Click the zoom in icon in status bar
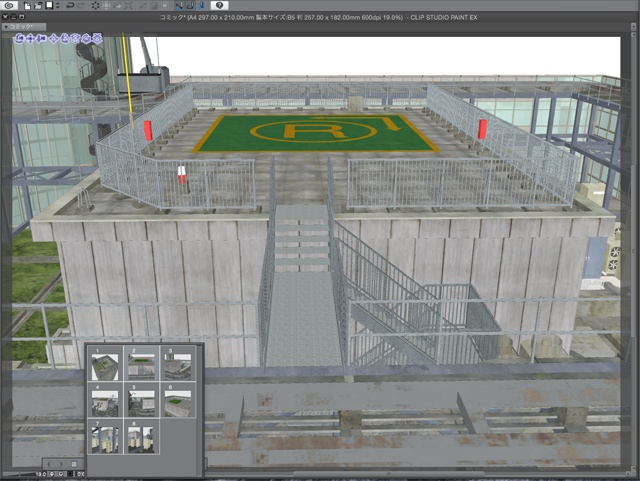The height and width of the screenshot is (481, 640). click(61, 474)
